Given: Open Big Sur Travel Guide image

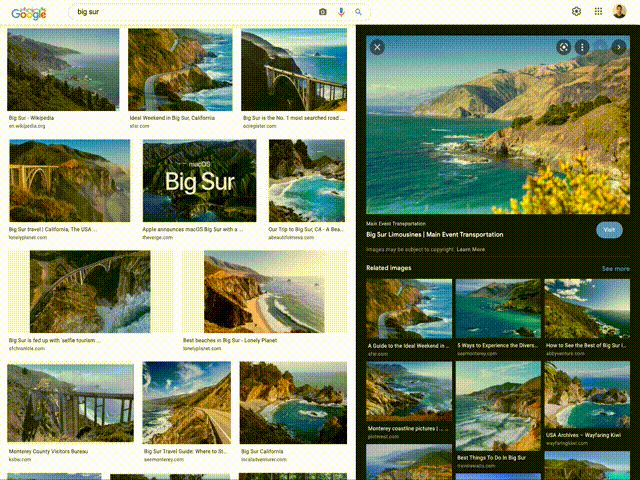Looking at the screenshot, I should pyautogui.click(x=187, y=402).
